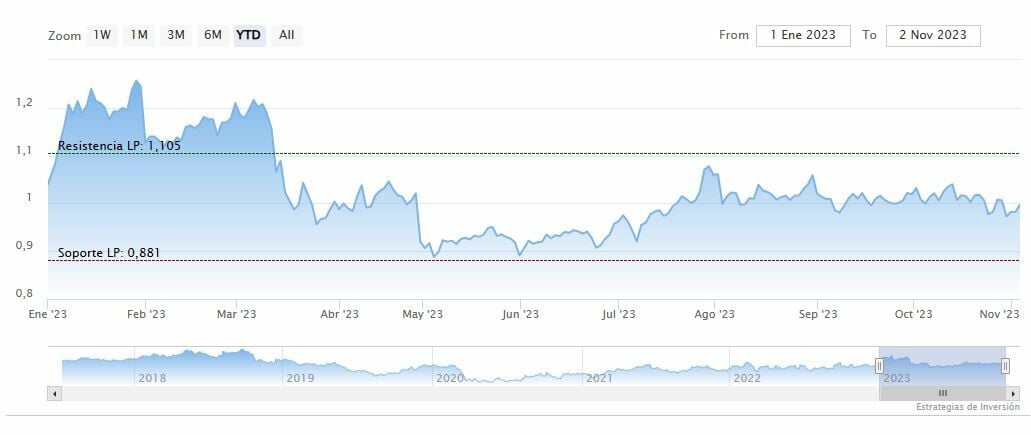The height and width of the screenshot is (435, 1031).
Task: Open Estrategias de Inversión credit link
Action: tap(966, 408)
